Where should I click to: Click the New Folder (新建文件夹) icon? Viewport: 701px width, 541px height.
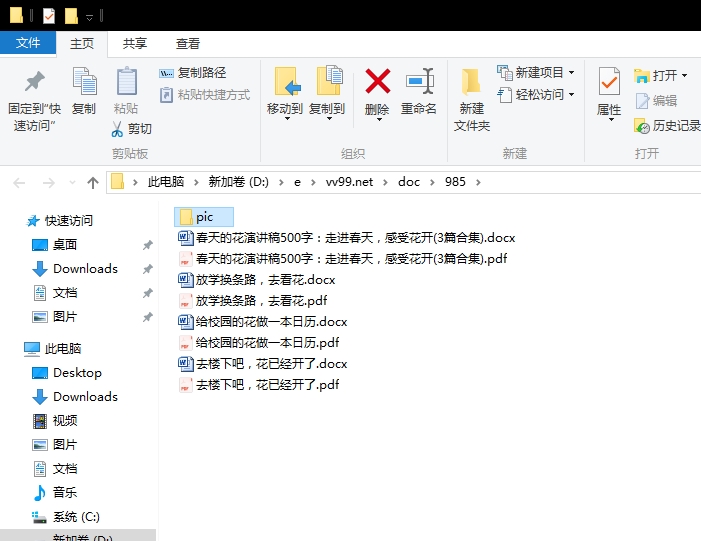[x=471, y=82]
